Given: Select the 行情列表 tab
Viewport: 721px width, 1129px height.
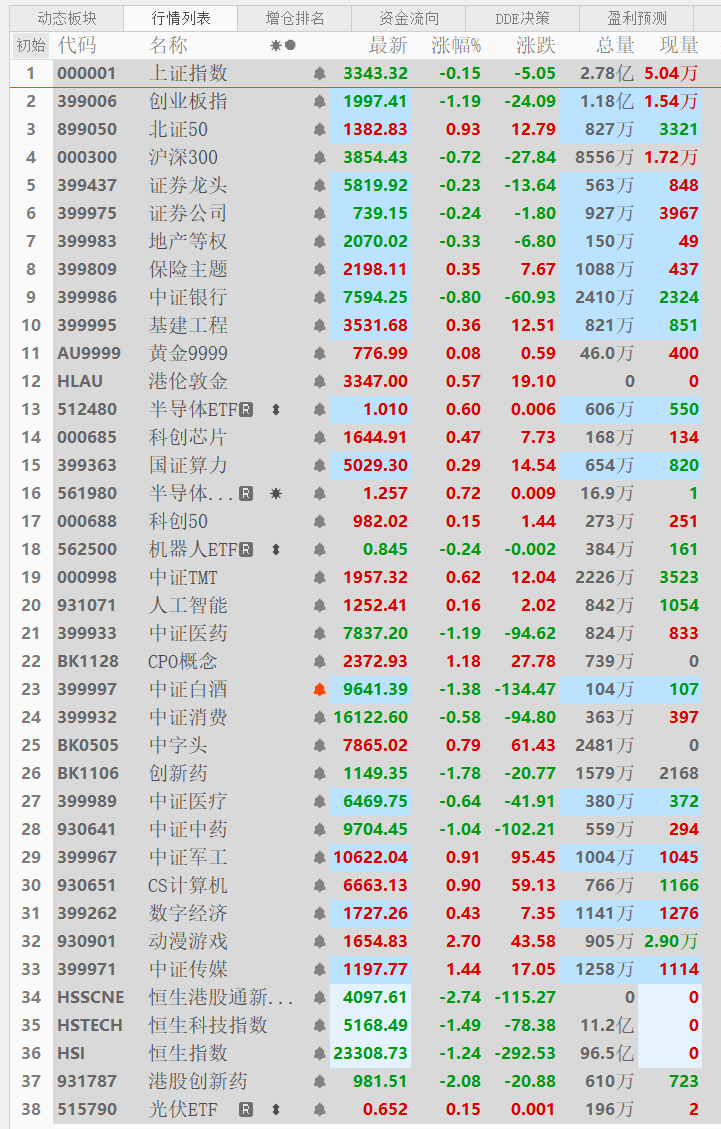Looking at the screenshot, I should [x=181, y=18].
